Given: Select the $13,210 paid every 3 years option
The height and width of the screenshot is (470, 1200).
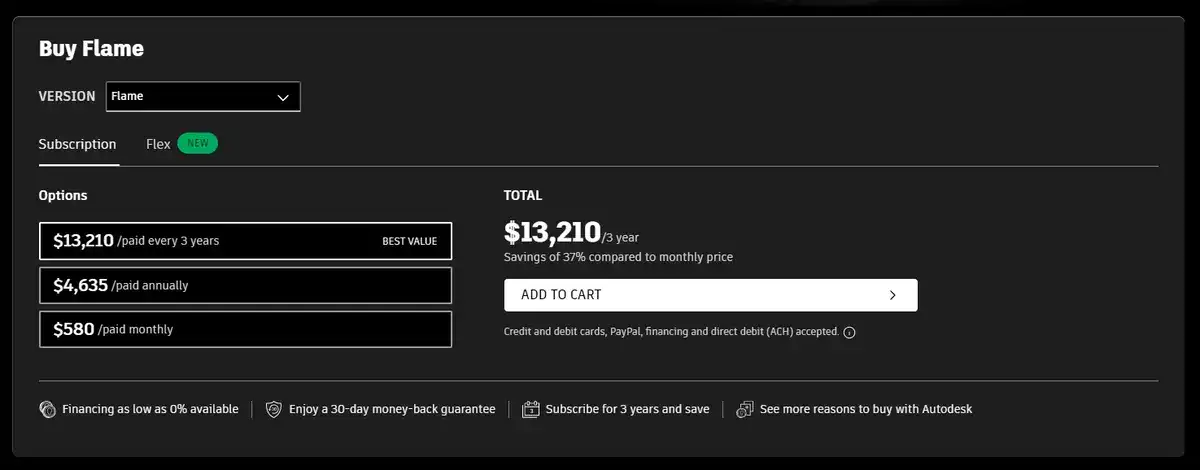Looking at the screenshot, I should 245,241.
